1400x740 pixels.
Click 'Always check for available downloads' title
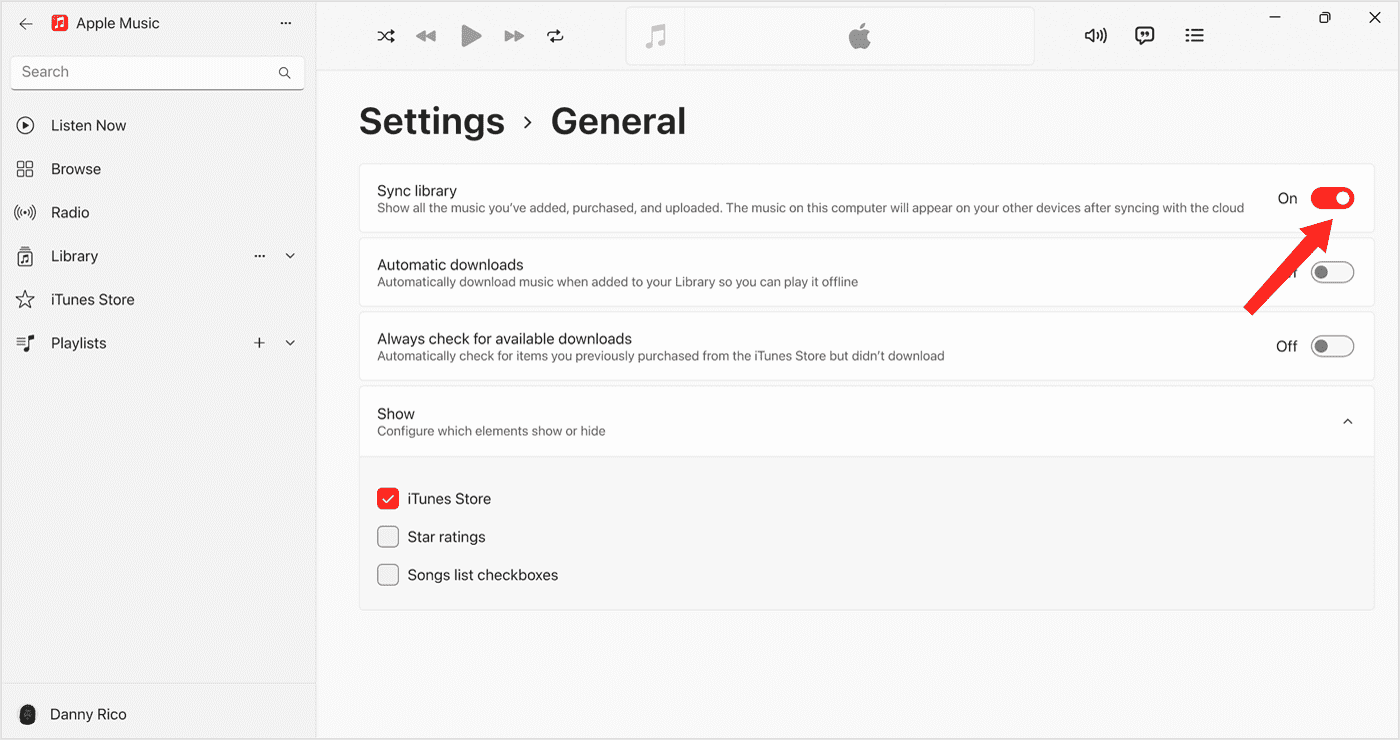[504, 339]
